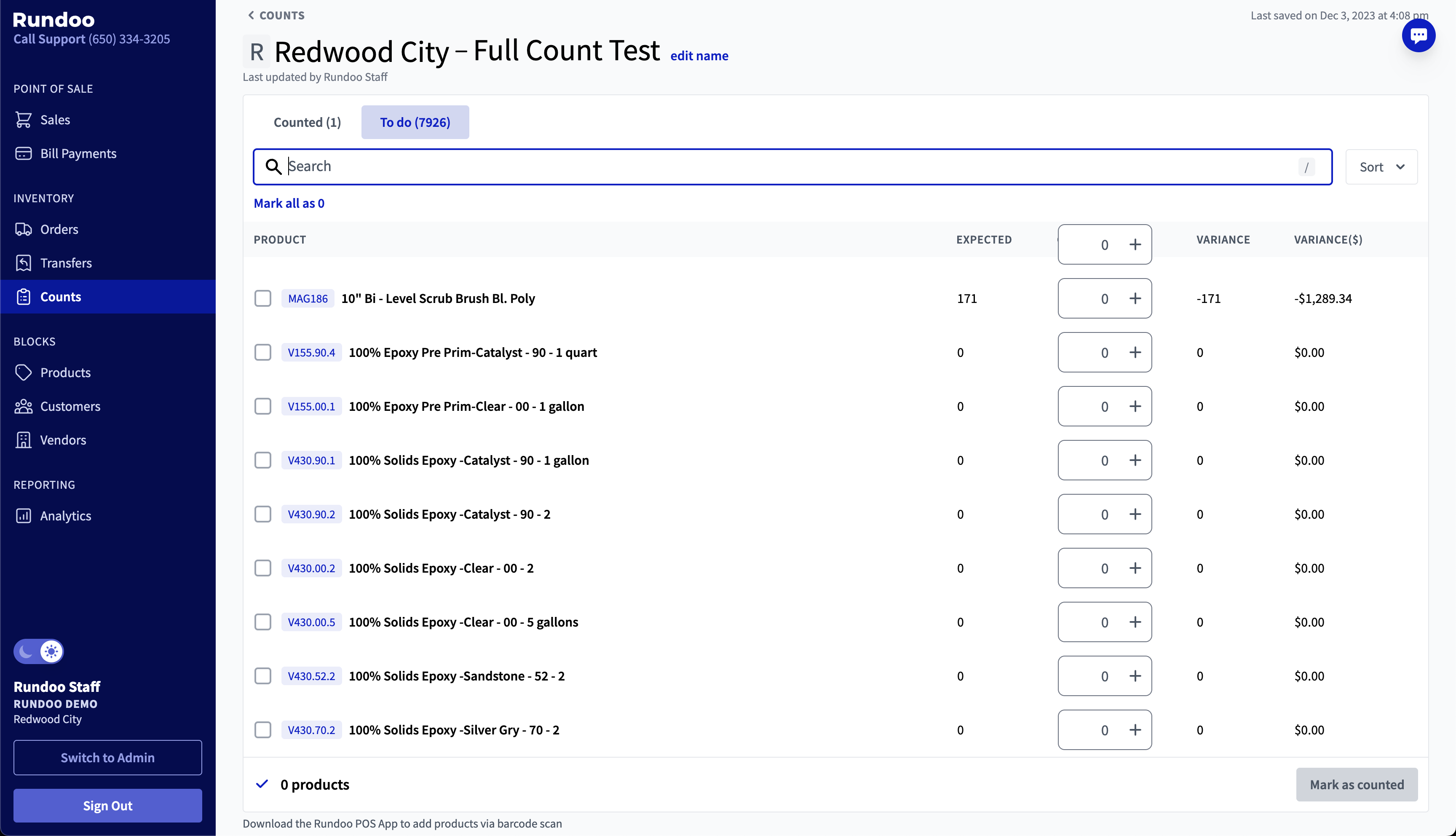This screenshot has height=836, width=1456.
Task: Open the Analytics chart icon
Action: point(24,516)
